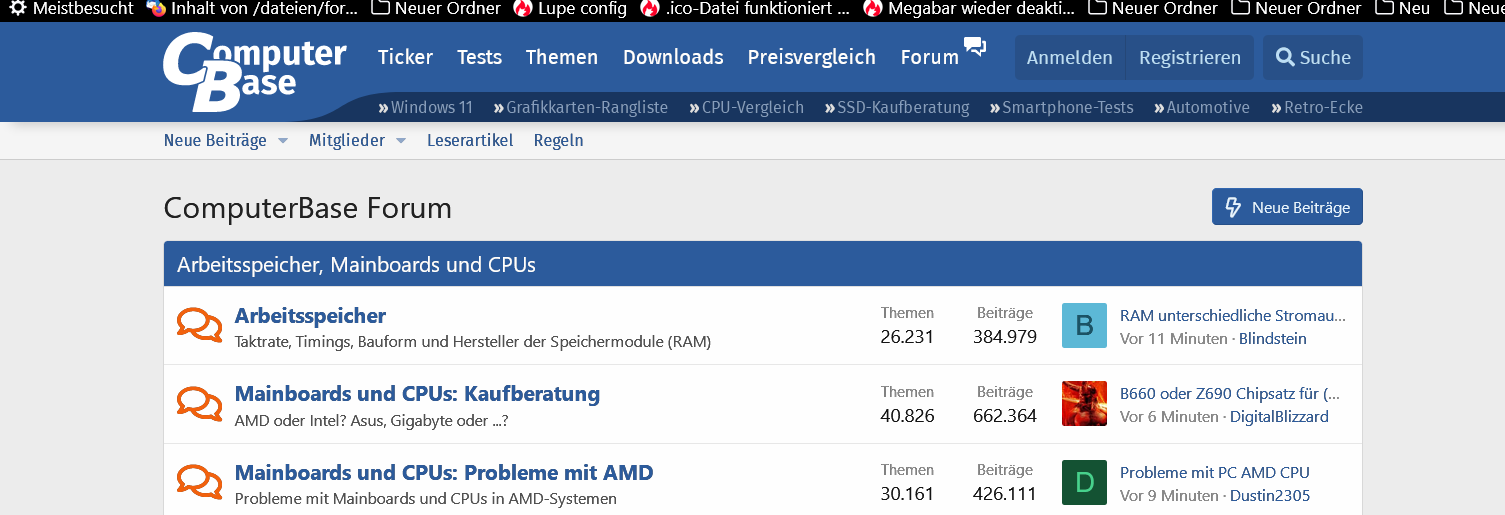Click the Registrieren button
Image resolution: width=1505 pixels, height=515 pixels.
point(1189,58)
